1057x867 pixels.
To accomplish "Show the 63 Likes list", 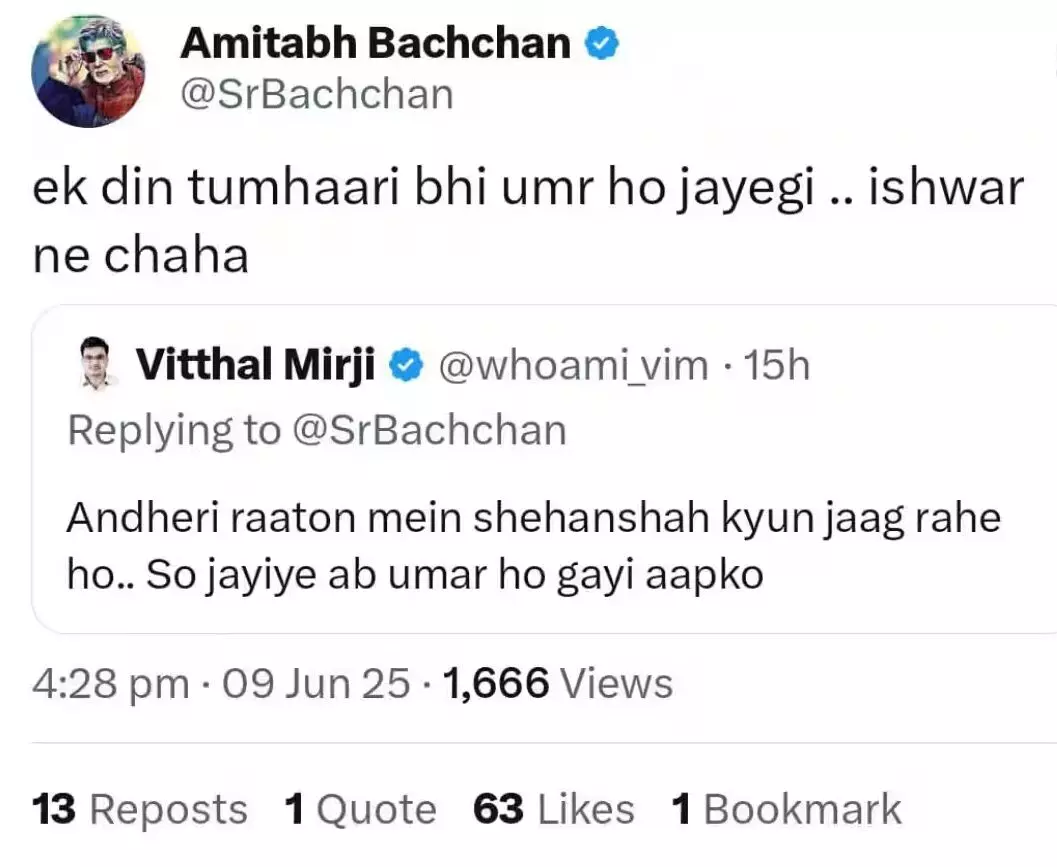I will pyautogui.click(x=554, y=809).
